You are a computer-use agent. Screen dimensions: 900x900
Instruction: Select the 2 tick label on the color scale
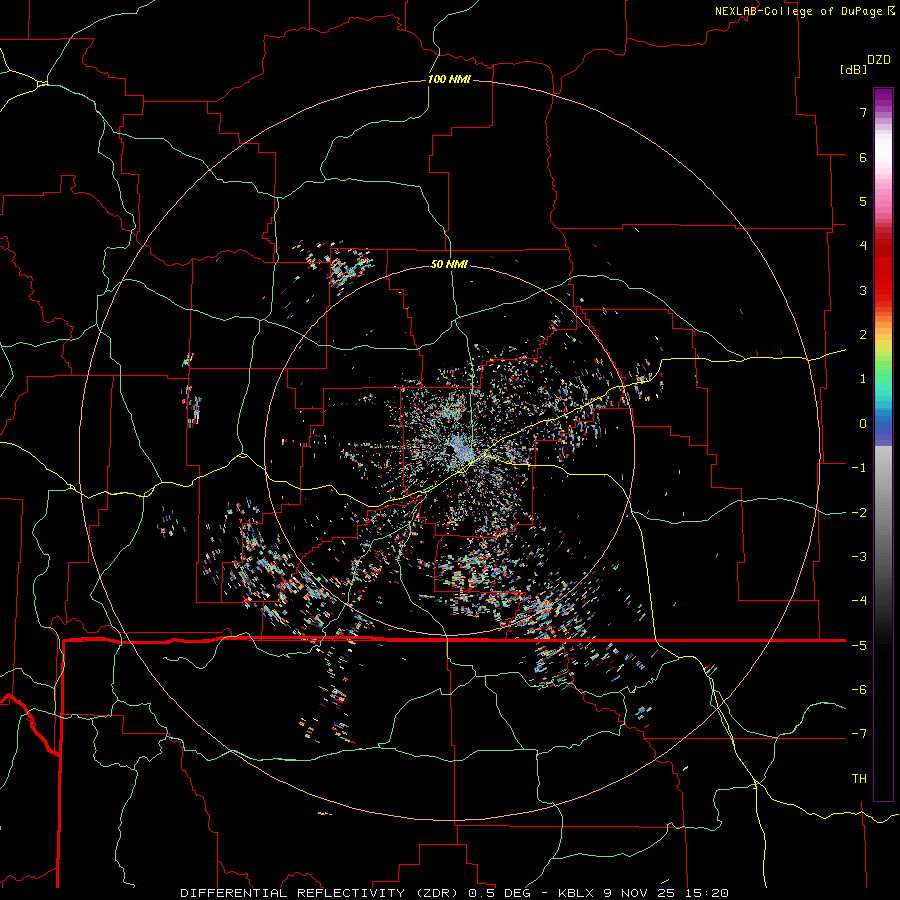coord(863,335)
